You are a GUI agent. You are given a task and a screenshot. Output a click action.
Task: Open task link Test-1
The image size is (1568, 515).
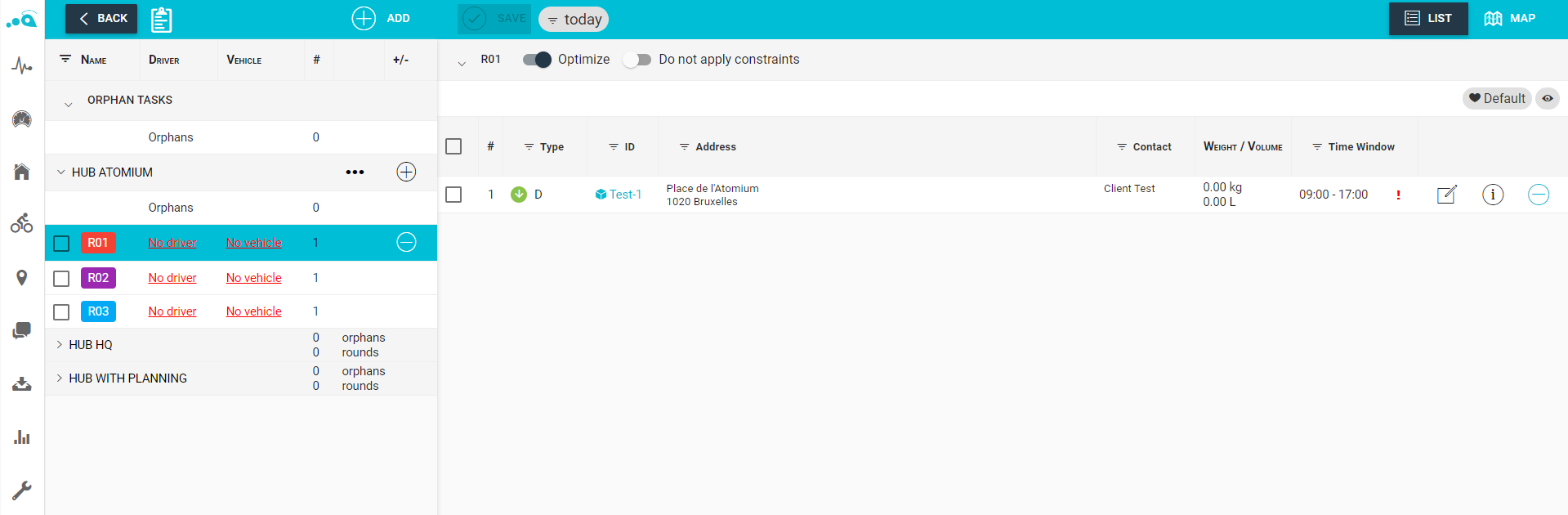pos(619,195)
